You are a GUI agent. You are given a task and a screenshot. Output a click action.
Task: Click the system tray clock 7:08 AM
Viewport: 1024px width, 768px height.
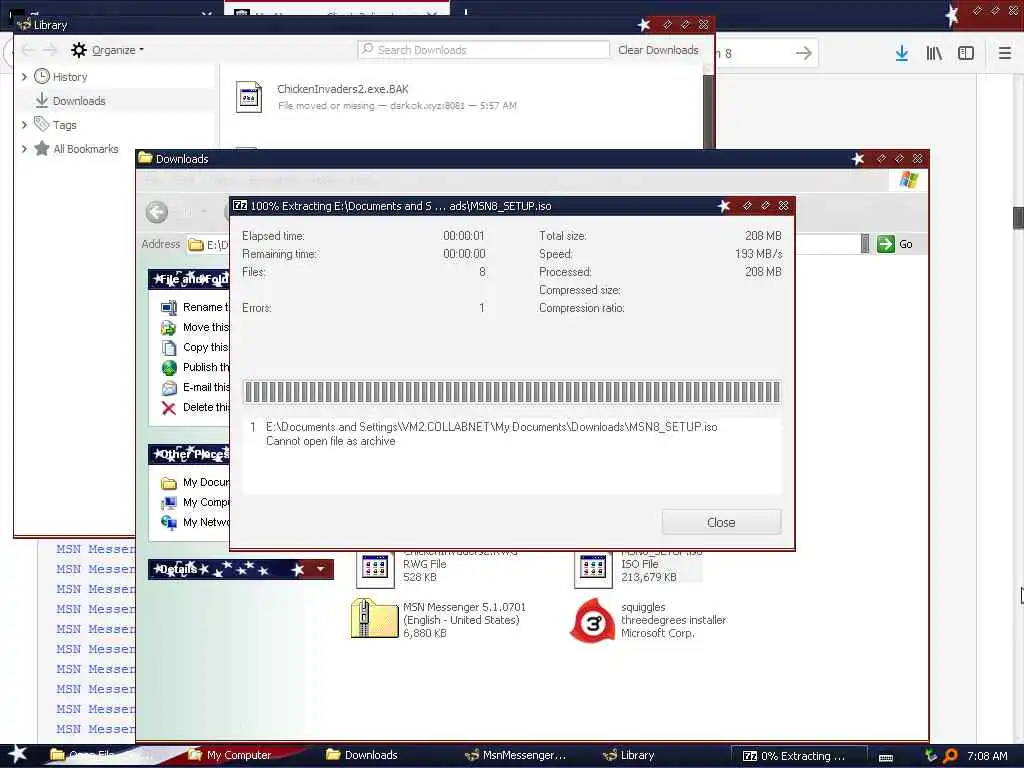coord(987,756)
